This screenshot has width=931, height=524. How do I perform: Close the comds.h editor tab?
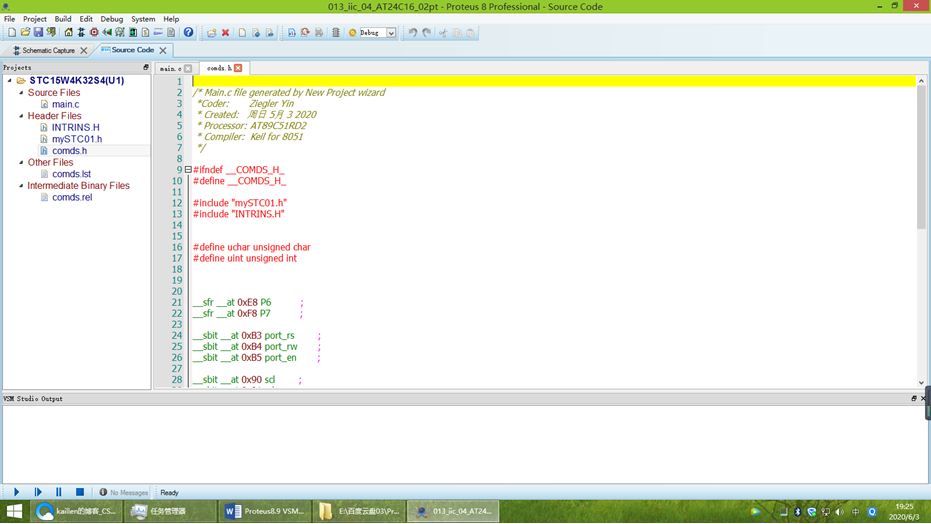tap(238, 68)
